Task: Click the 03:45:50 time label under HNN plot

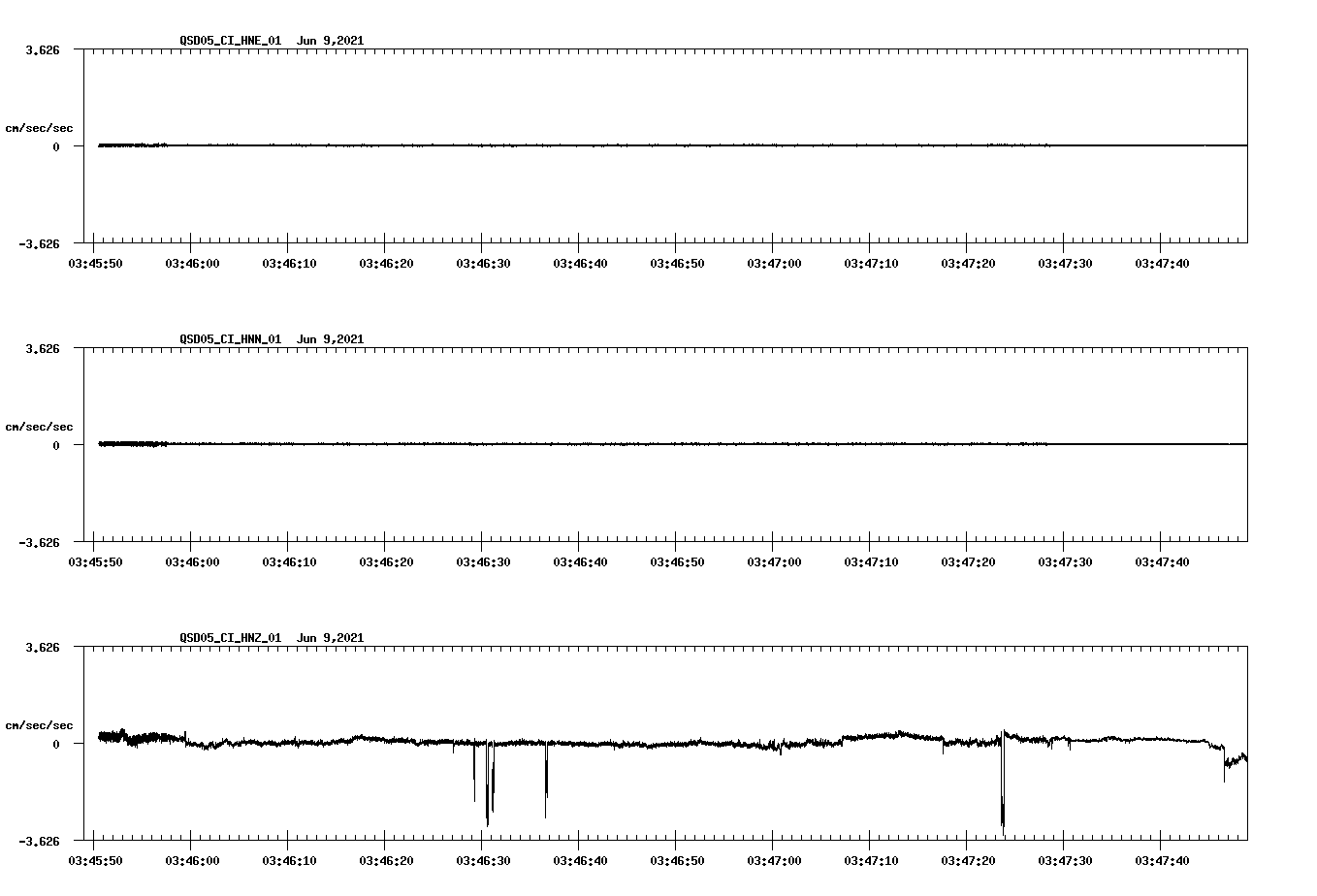Action: 95,561
